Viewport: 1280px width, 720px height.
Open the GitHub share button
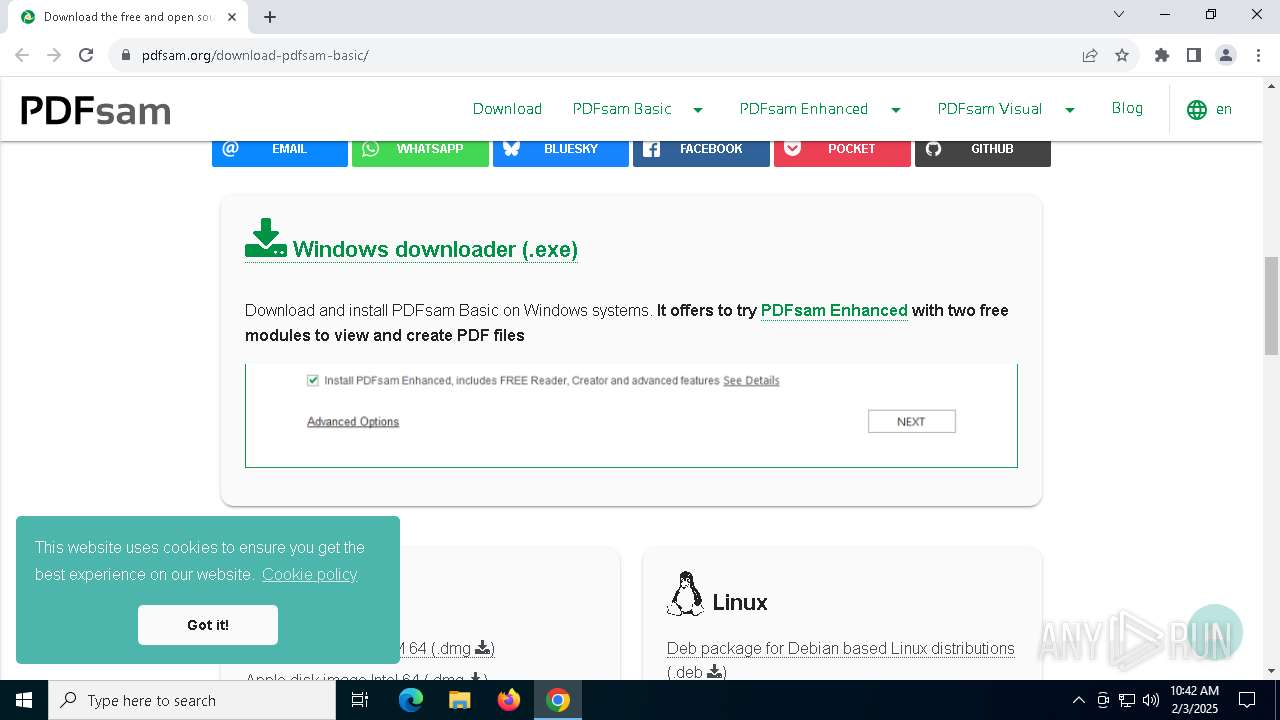983,149
